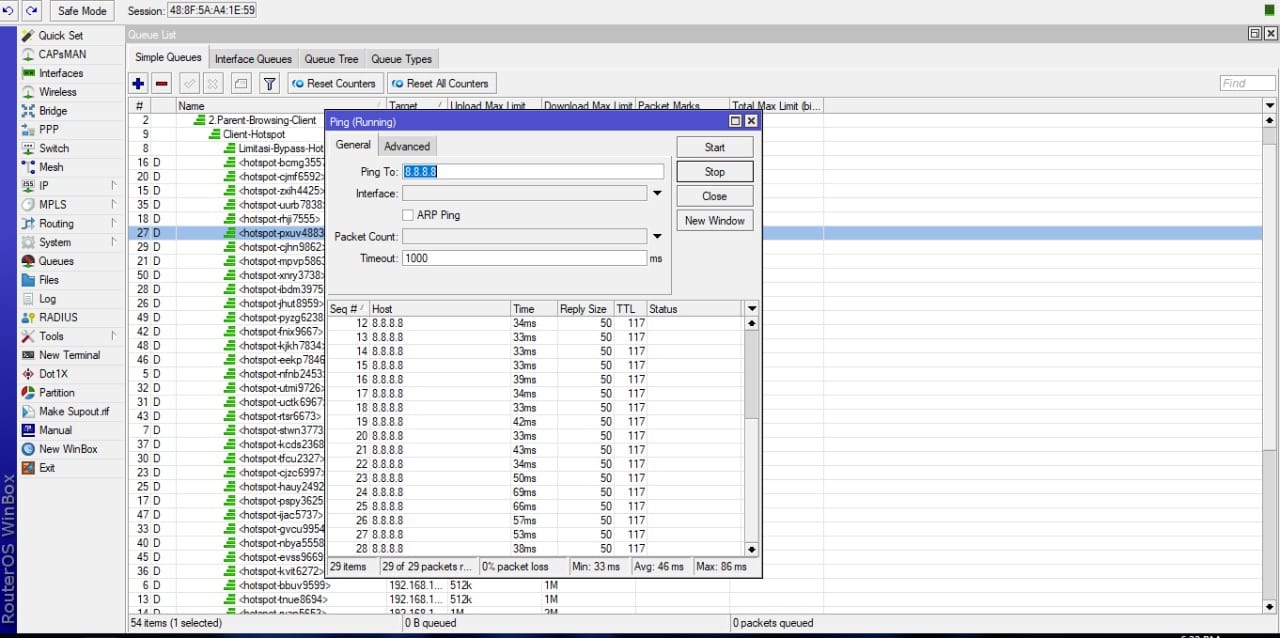Click the disable X toolbar icon

coord(214,84)
